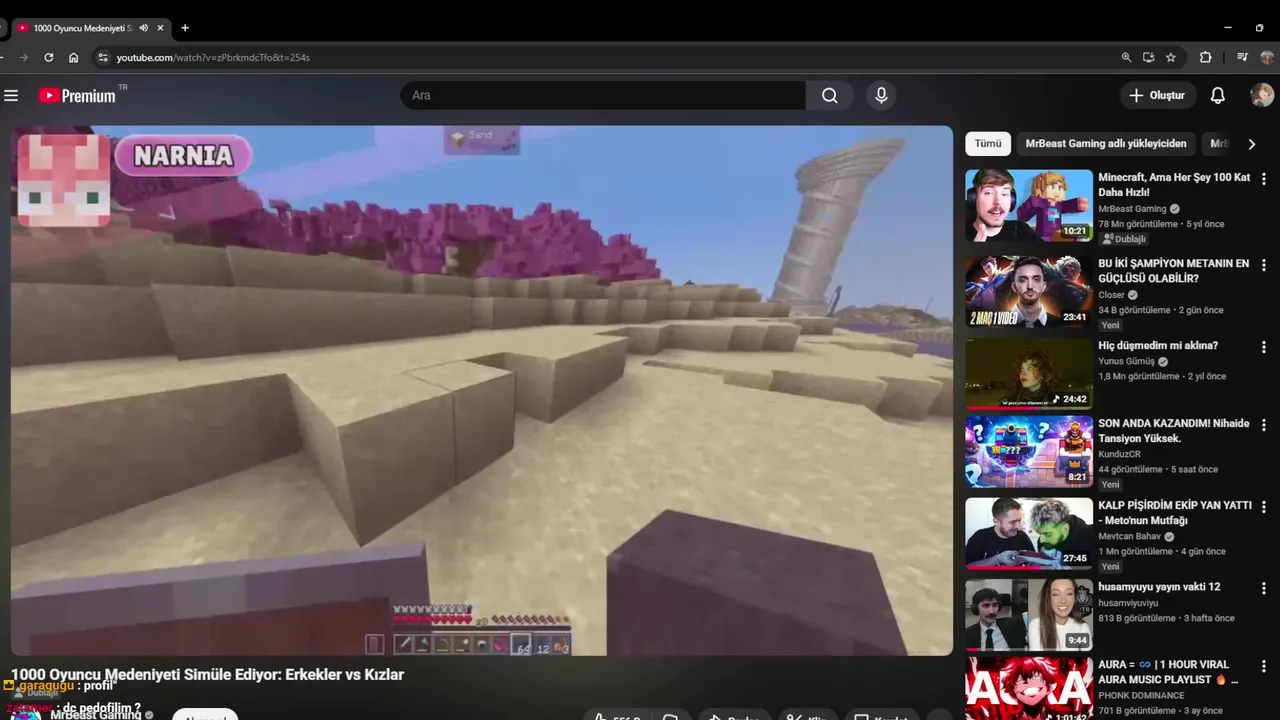Reload the current page

click(48, 57)
